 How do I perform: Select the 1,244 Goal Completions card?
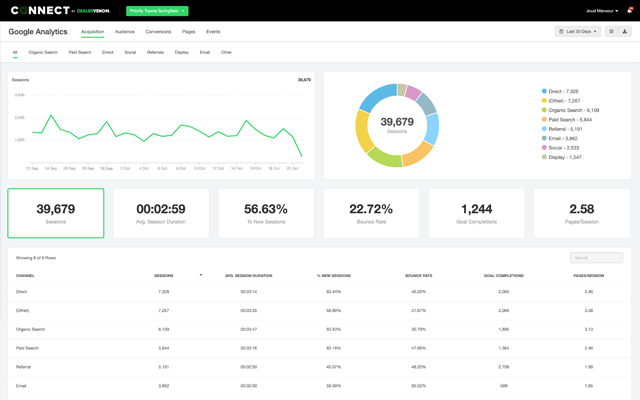(477, 213)
